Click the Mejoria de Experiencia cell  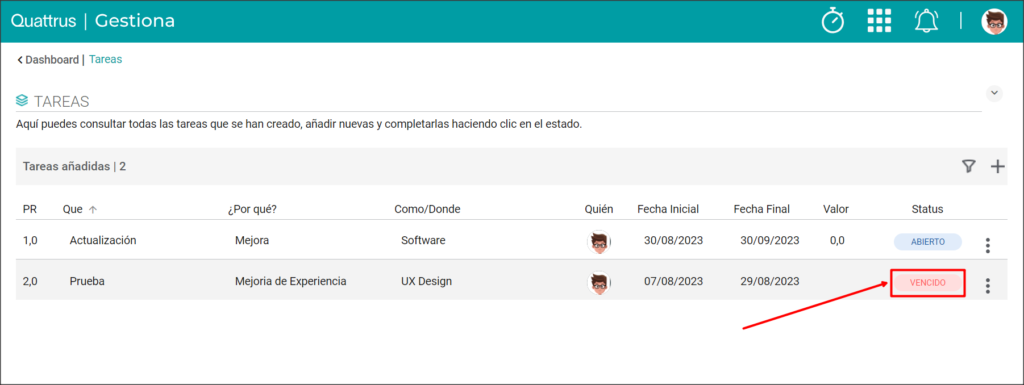tap(291, 281)
